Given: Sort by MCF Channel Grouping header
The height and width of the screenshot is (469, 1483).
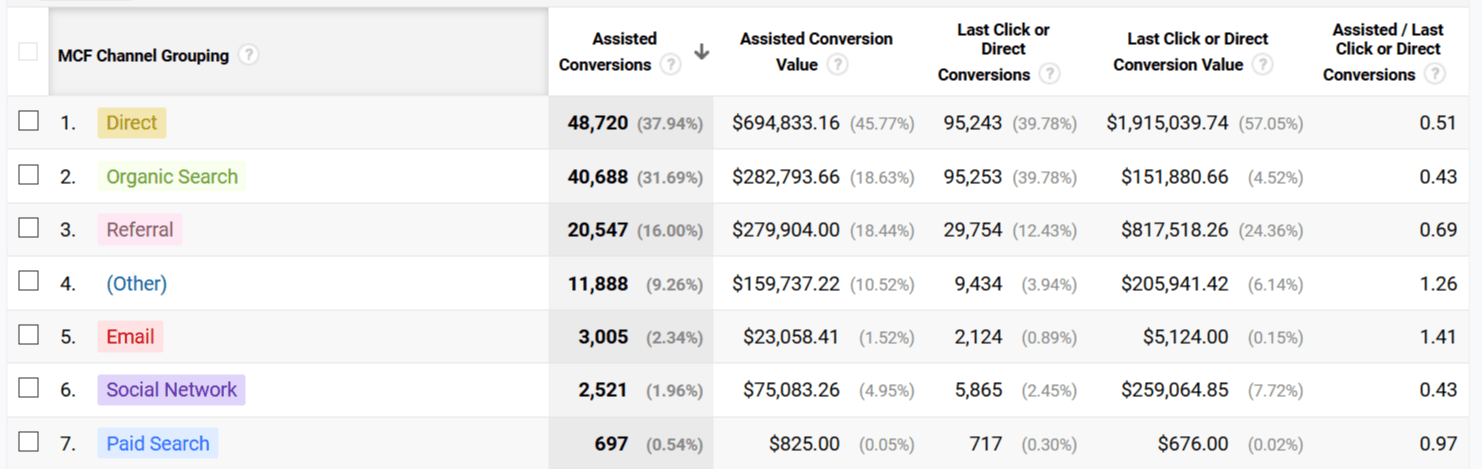Looking at the screenshot, I should click(x=143, y=56).
